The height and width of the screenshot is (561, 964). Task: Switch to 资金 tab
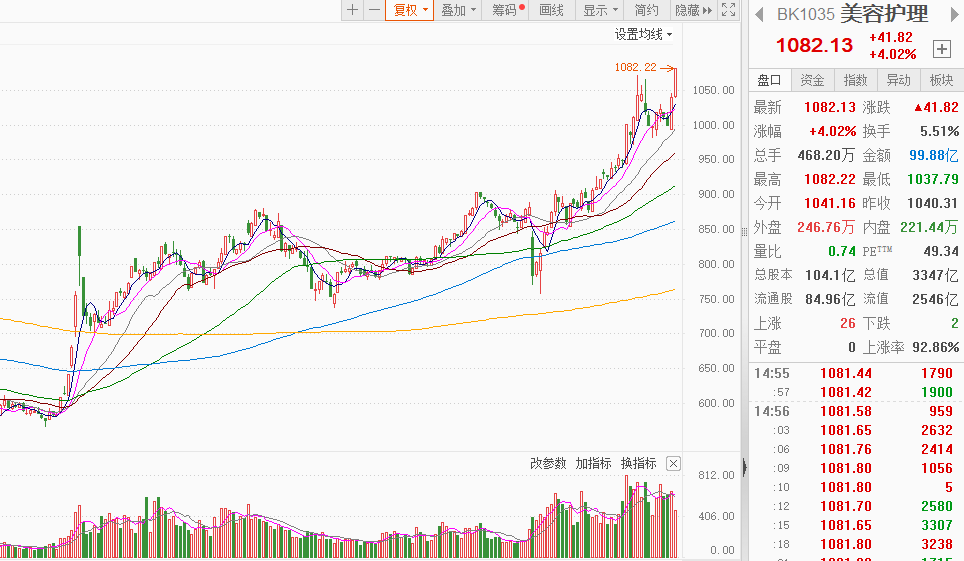click(813, 80)
